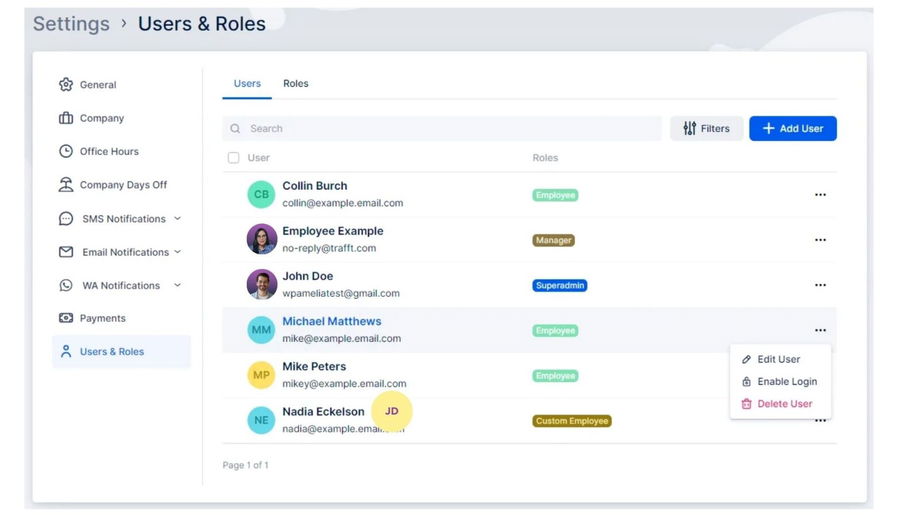Open Company briefcase icon in sidebar
The height and width of the screenshot is (517, 920).
coord(66,118)
